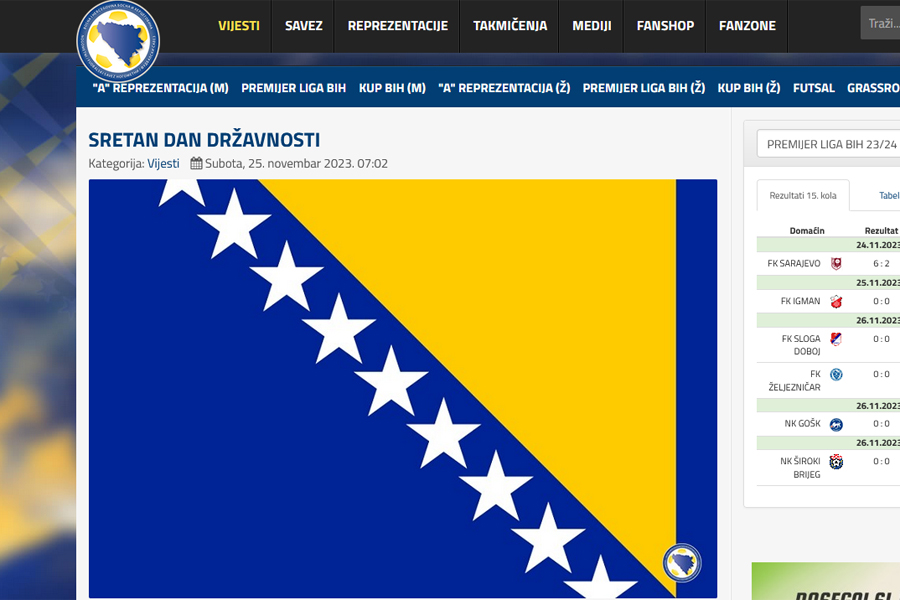Click the FK Sloga Doboj club crest
The width and height of the screenshot is (900, 600).
pos(836,339)
